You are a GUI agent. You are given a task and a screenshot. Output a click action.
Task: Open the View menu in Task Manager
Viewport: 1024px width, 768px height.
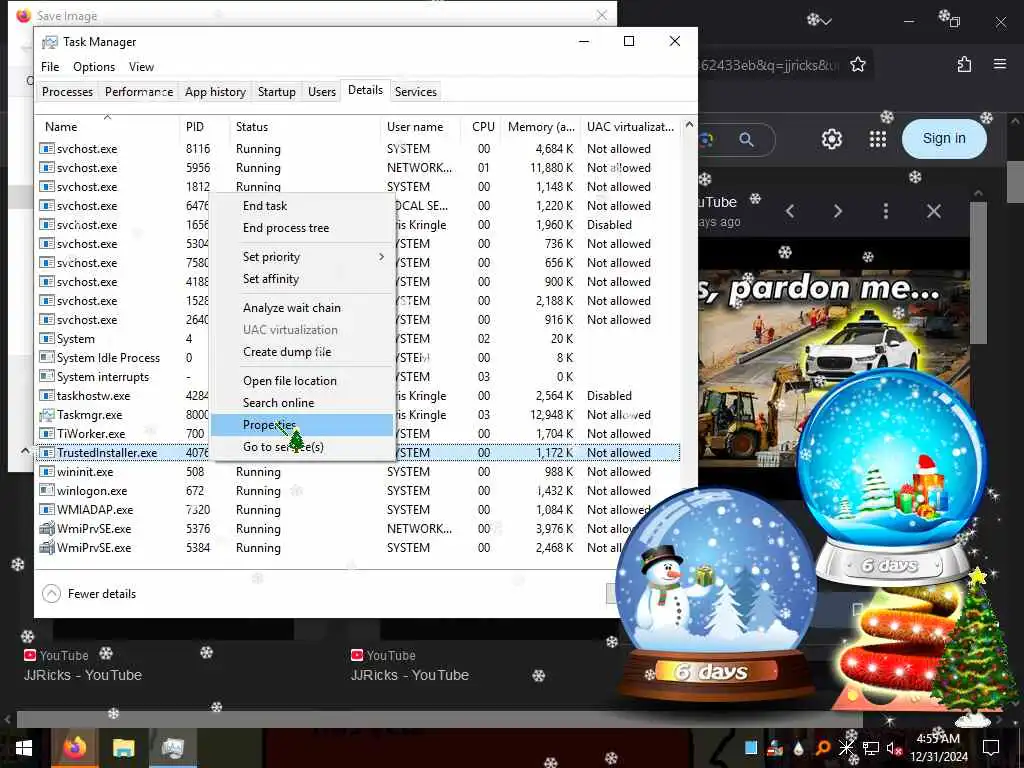(x=141, y=67)
